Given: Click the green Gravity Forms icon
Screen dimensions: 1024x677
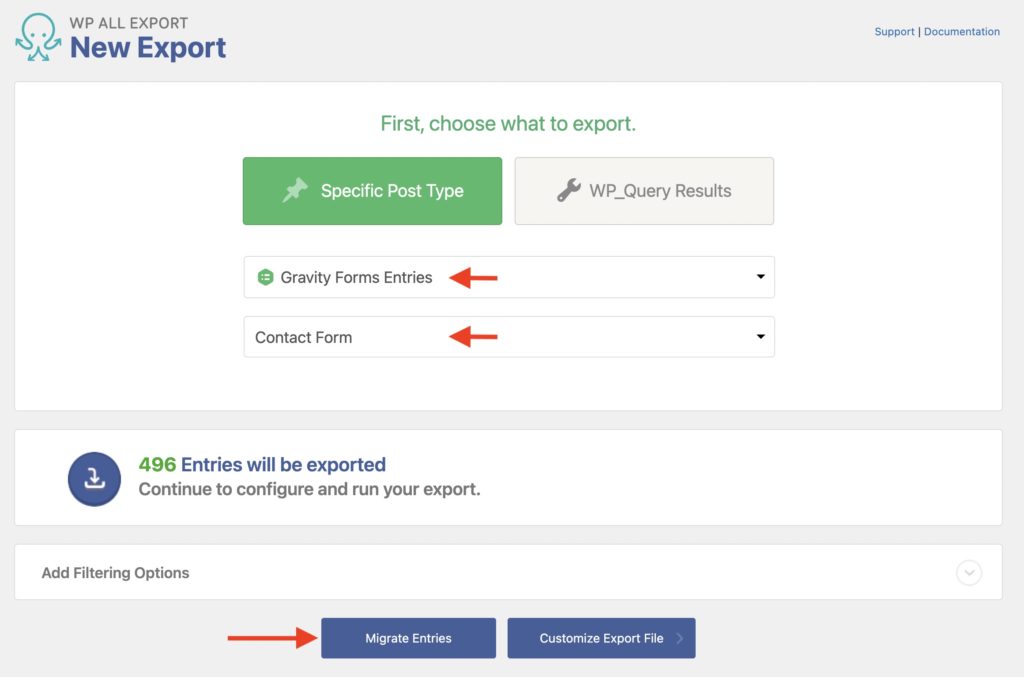Looking at the screenshot, I should pos(266,277).
